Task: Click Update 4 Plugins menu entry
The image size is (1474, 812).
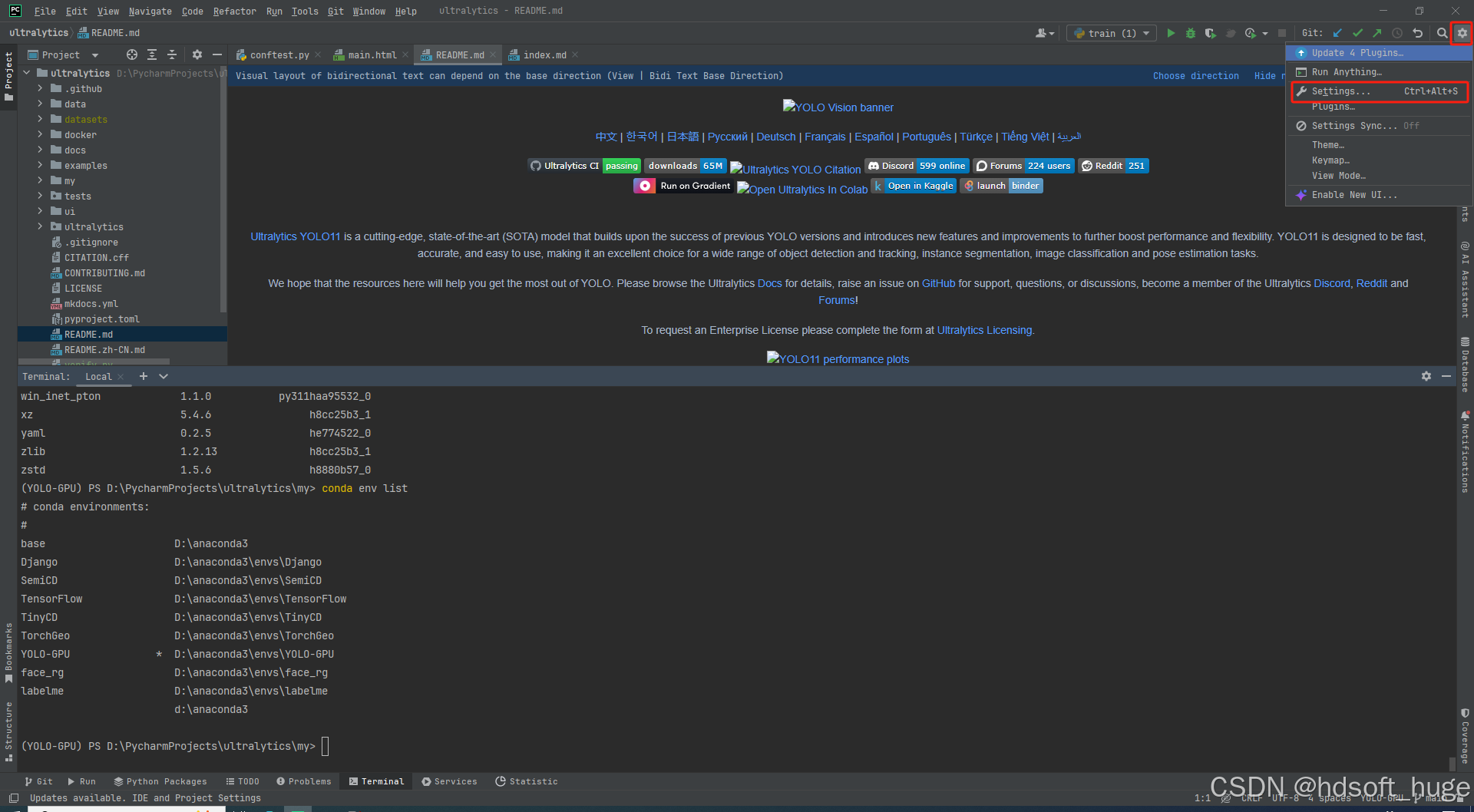Action: [x=1379, y=52]
